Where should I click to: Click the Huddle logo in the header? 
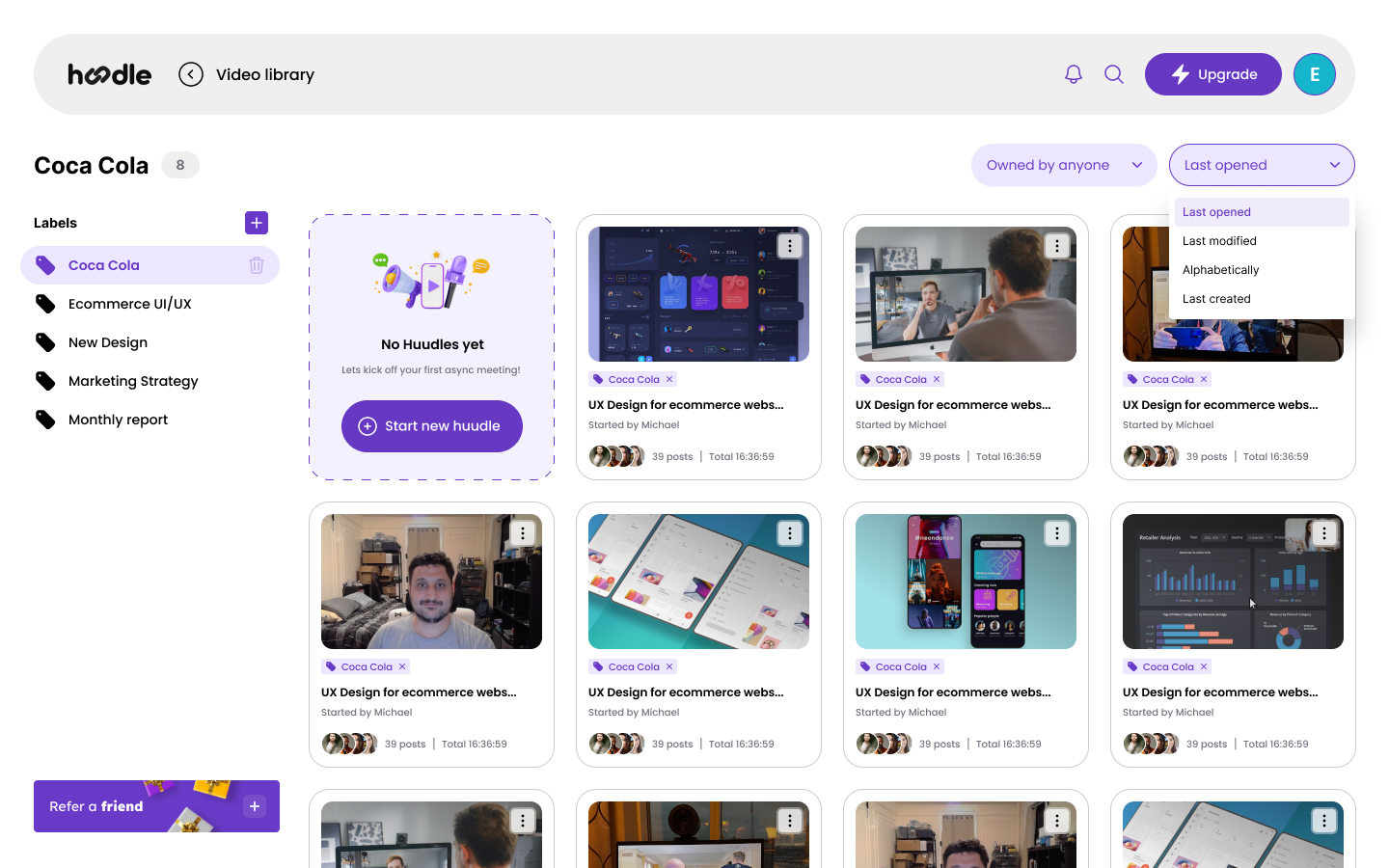[x=109, y=74]
